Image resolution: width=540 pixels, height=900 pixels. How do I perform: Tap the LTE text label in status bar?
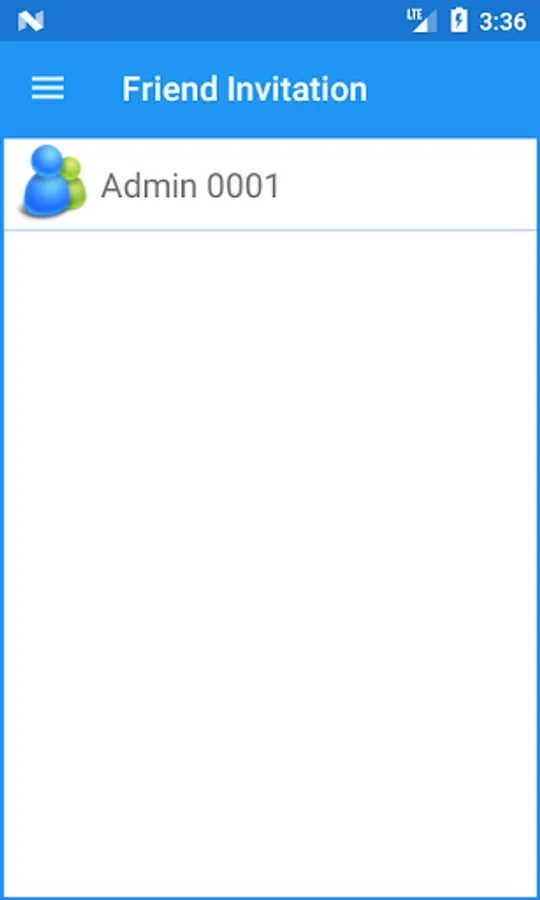pos(414,14)
